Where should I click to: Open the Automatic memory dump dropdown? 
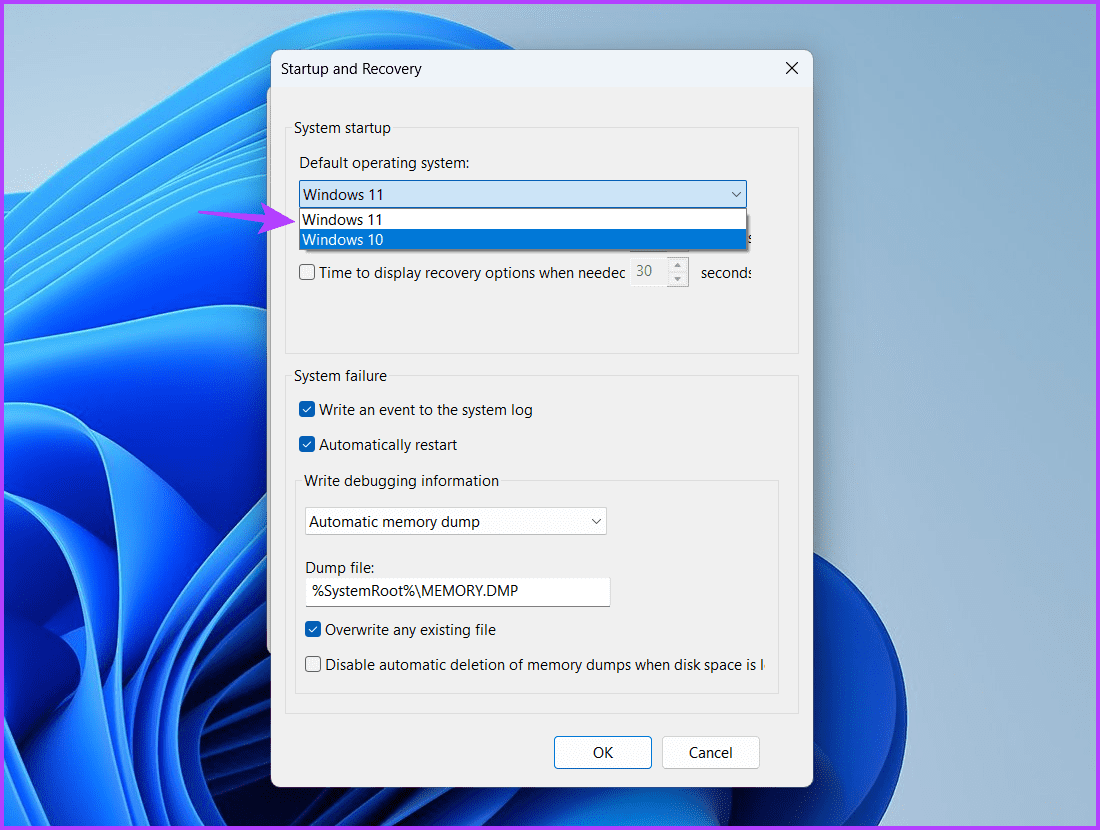(455, 521)
